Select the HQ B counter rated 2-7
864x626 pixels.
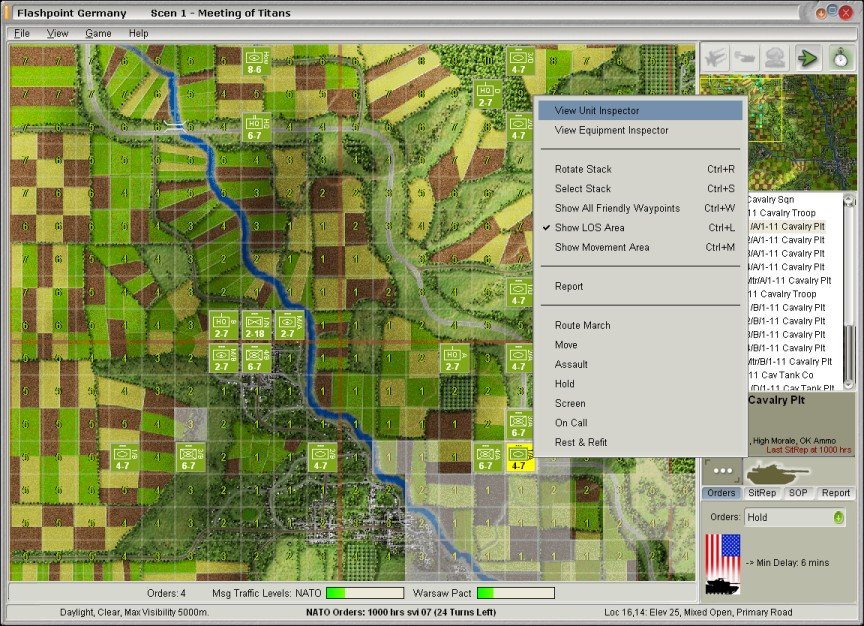(x=223, y=326)
